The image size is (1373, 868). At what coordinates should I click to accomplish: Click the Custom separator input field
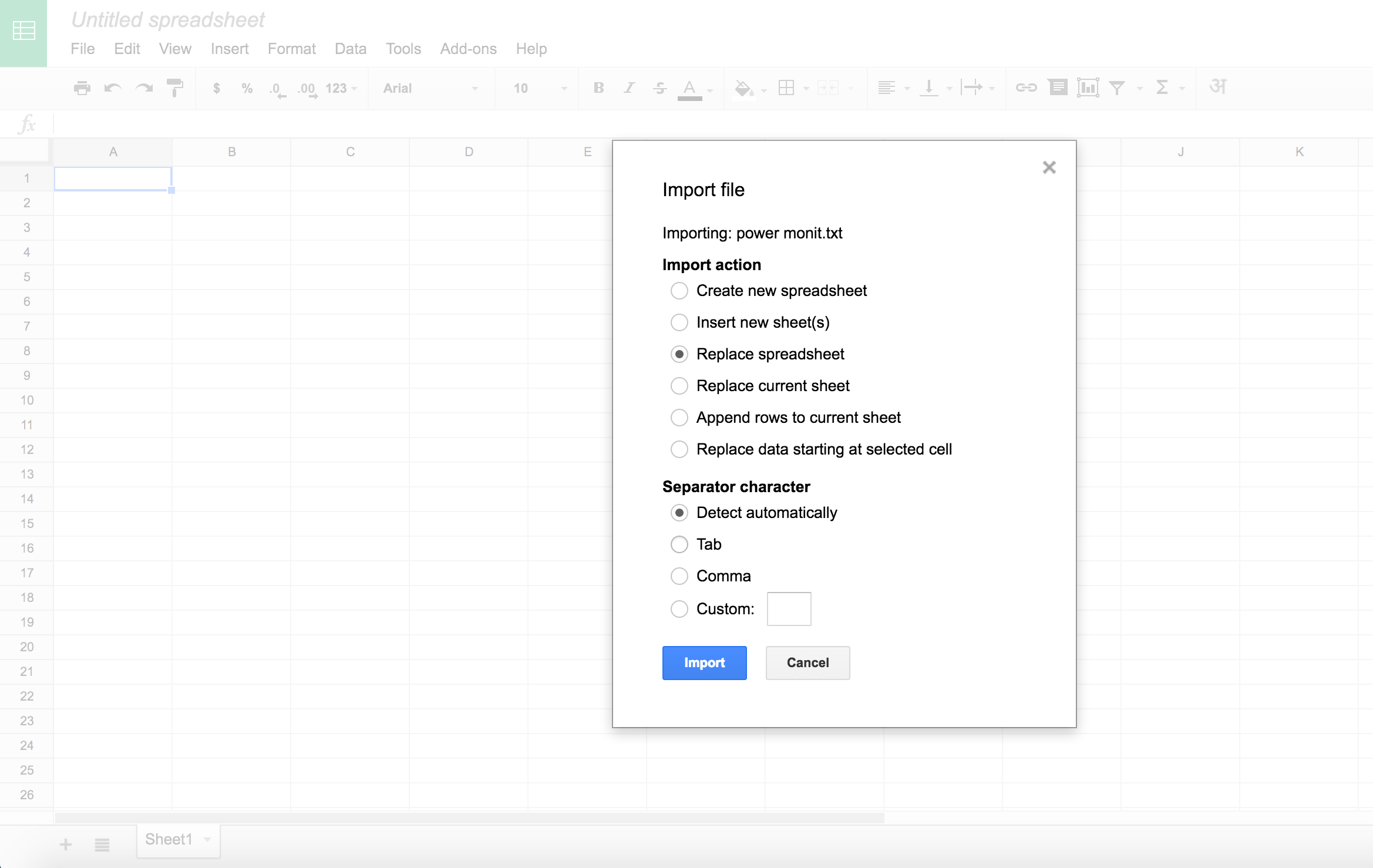click(789, 608)
